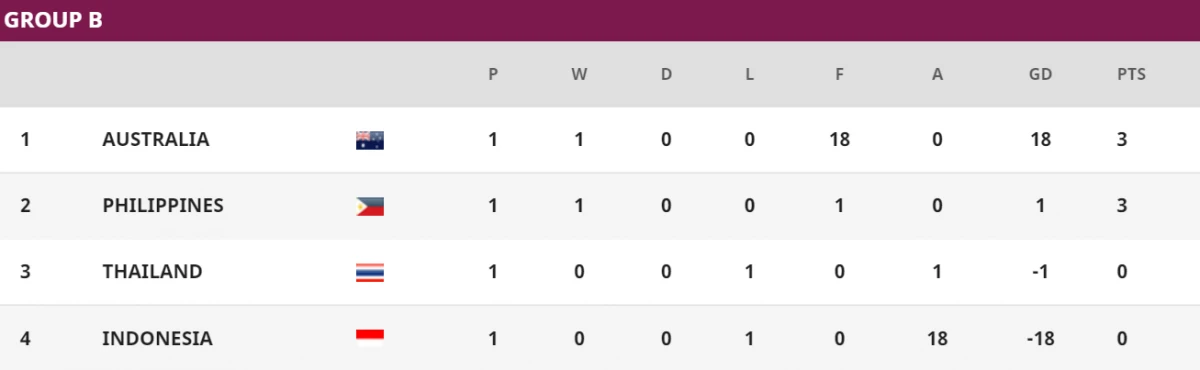
Task: Click the F column header
Action: (839, 74)
